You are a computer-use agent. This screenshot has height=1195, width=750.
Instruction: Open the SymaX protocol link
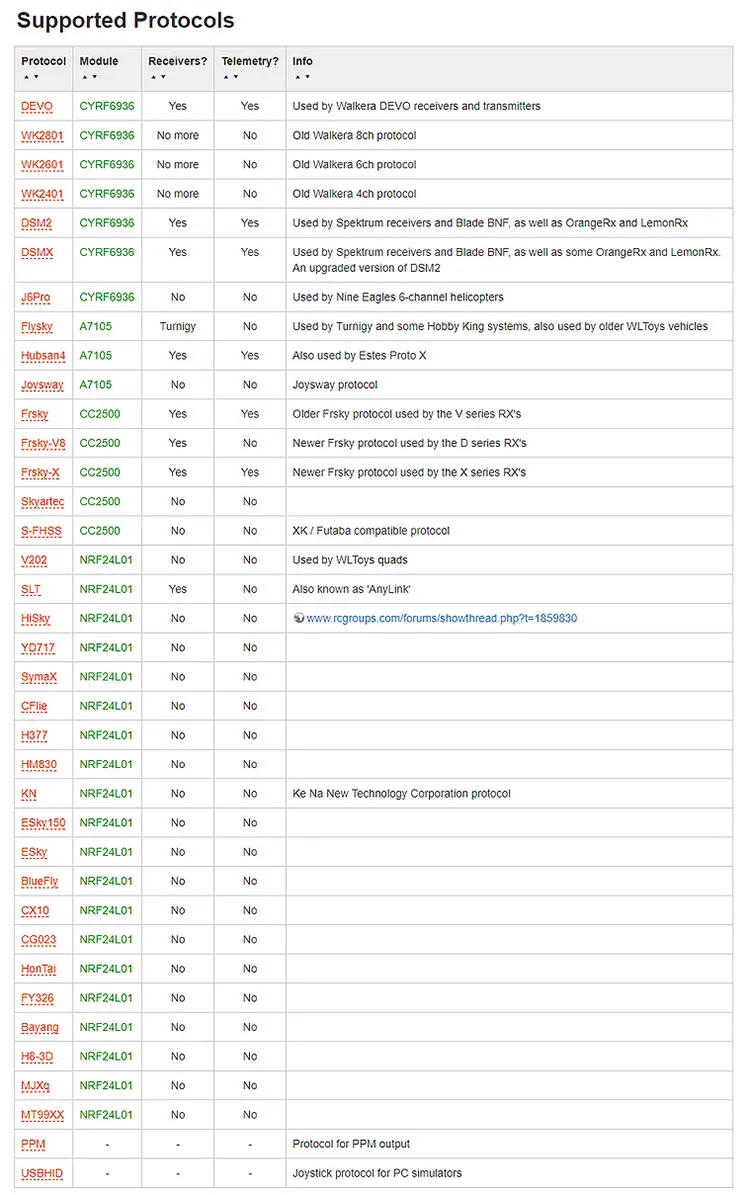[39, 677]
